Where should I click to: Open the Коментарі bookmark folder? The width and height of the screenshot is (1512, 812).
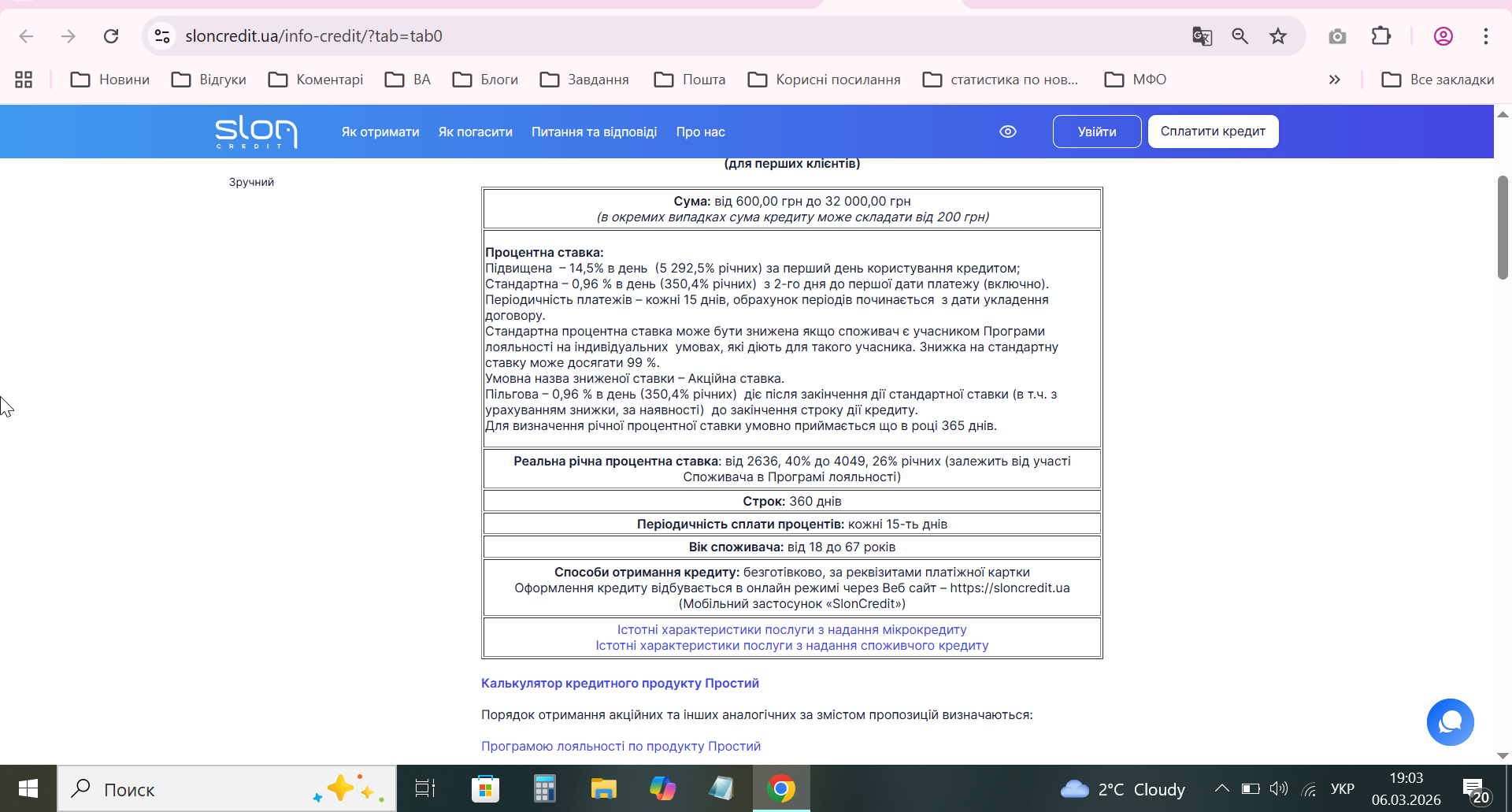point(315,80)
